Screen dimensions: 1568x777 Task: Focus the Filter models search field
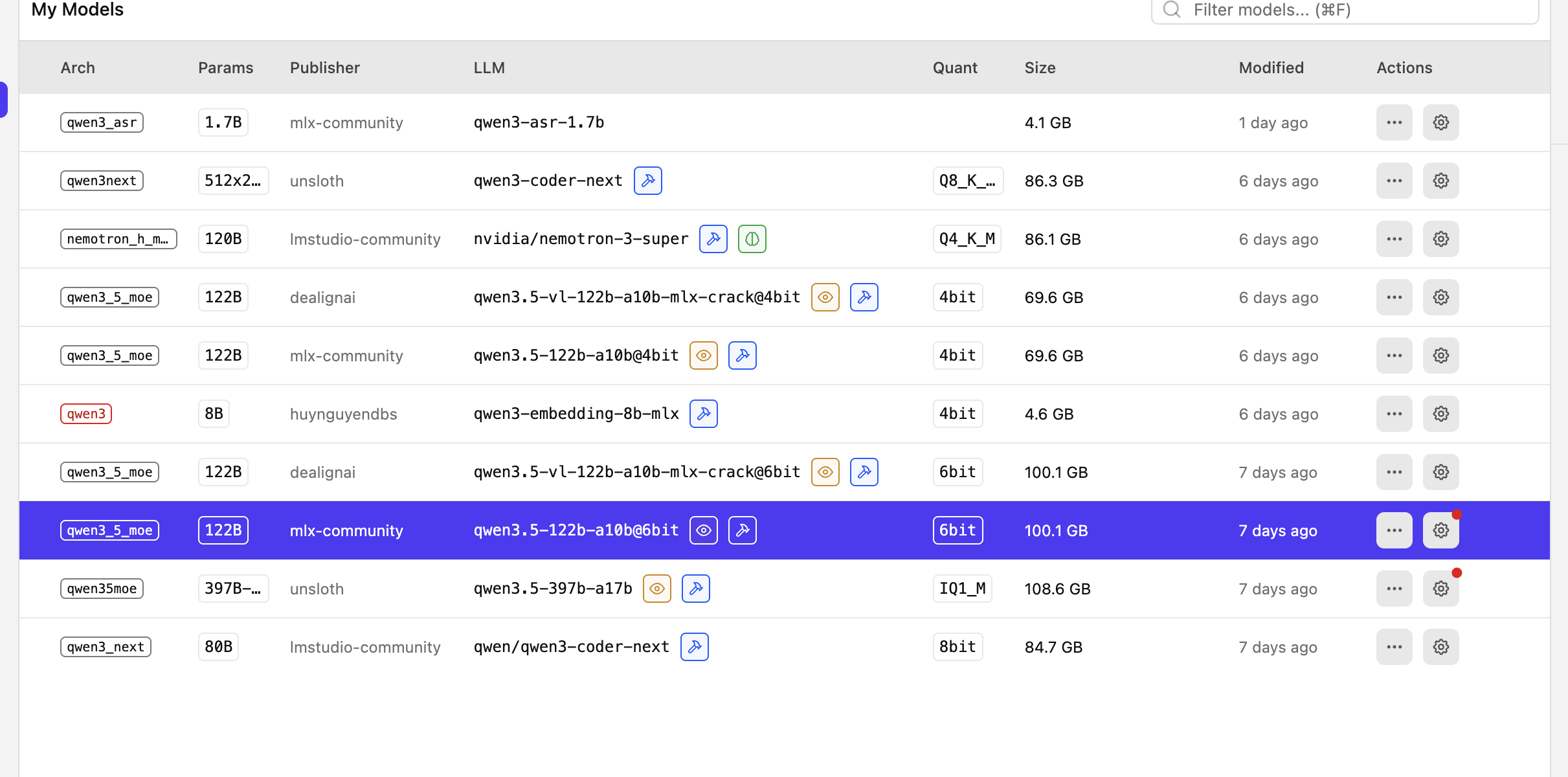click(x=1345, y=10)
